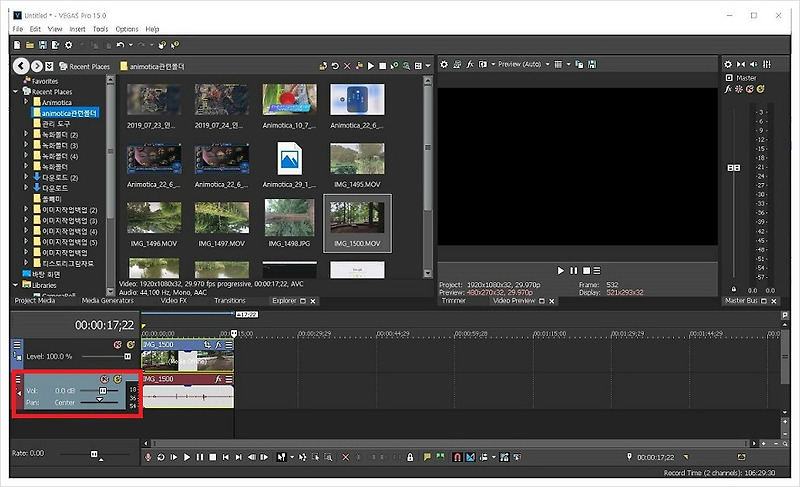This screenshot has height=487, width=800.
Task: Open Video Output FX in the preview toolbar
Action: [470, 64]
